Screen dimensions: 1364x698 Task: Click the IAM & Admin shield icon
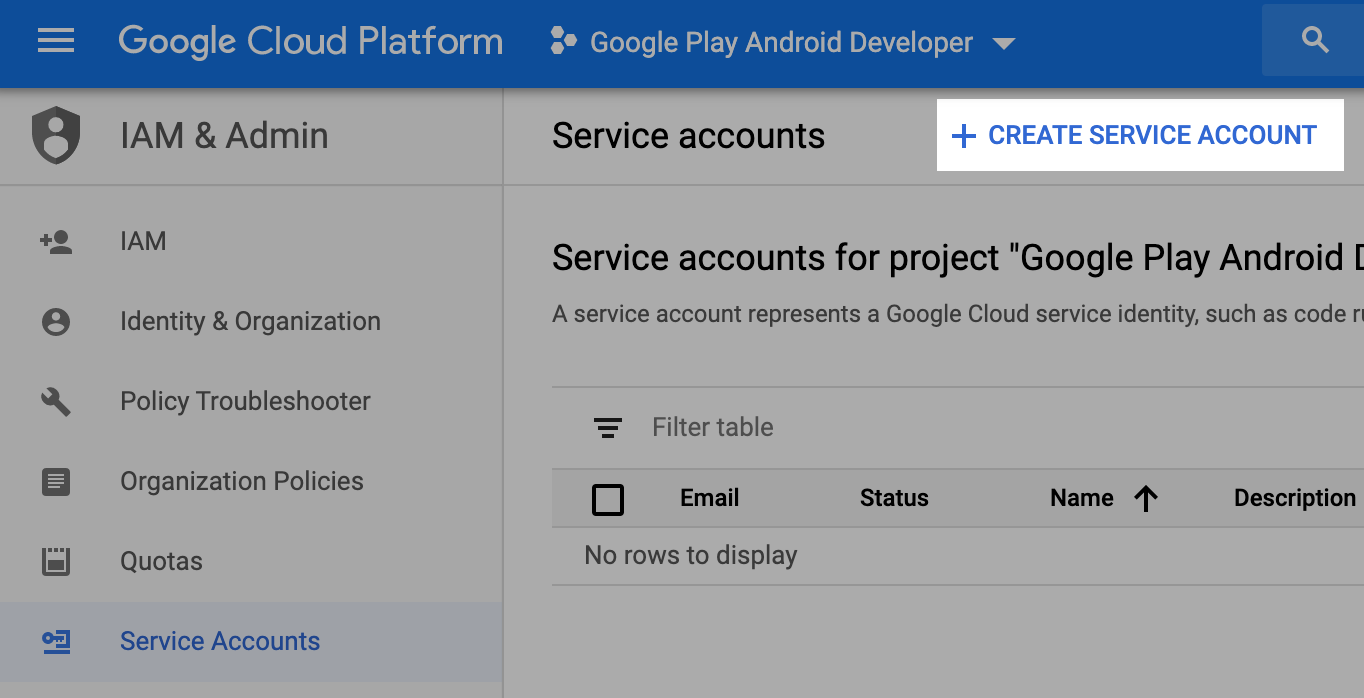pyautogui.click(x=56, y=135)
